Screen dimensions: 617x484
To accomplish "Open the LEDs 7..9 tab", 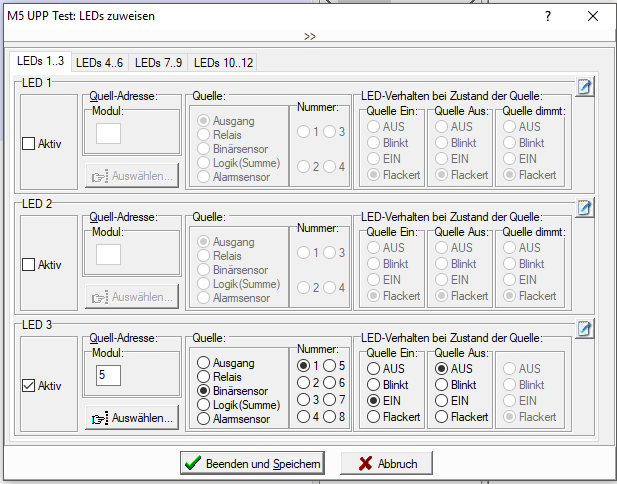I will [x=159, y=62].
